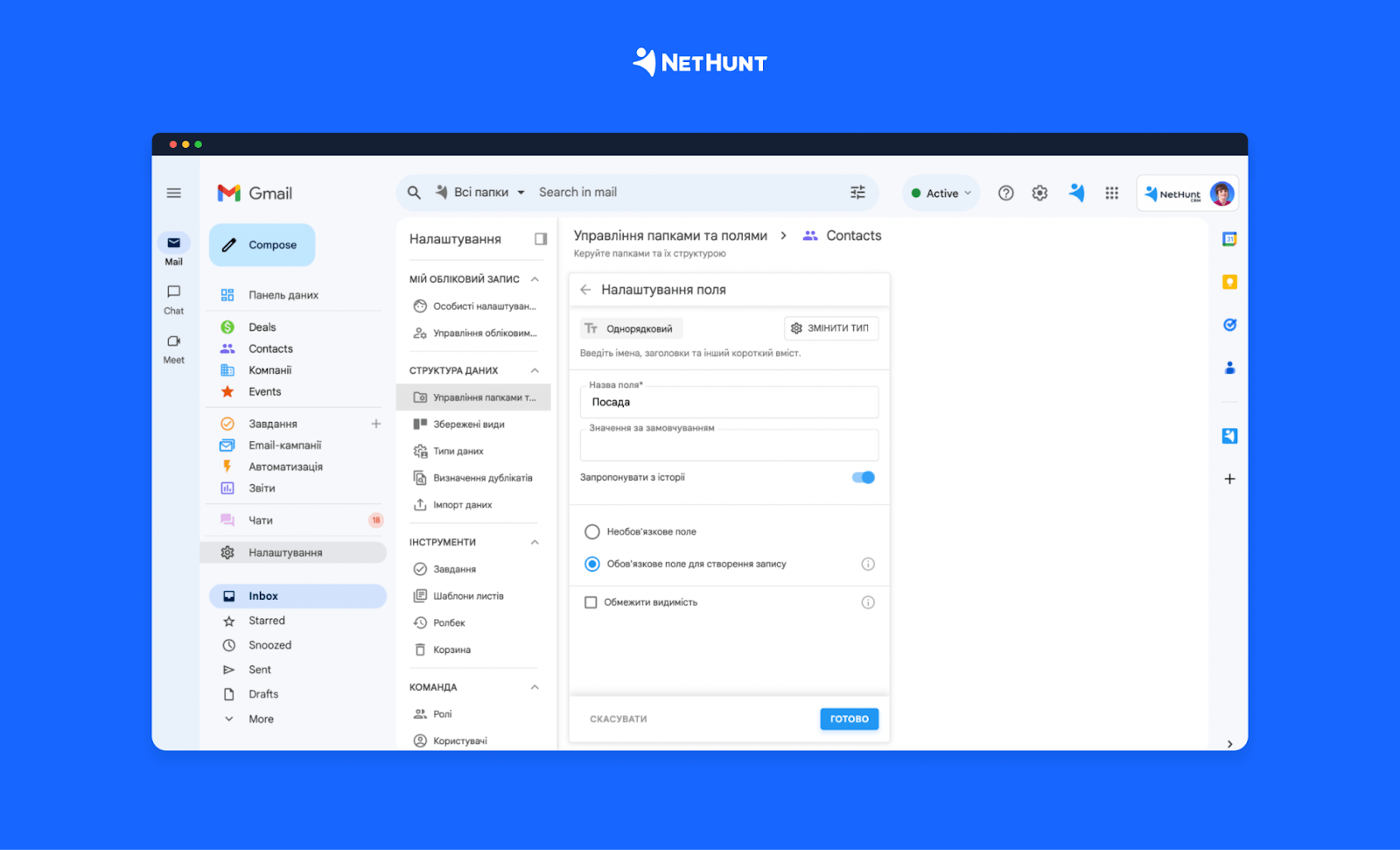Open Google Keep side panel icon
1400x850 pixels.
[x=1229, y=282]
